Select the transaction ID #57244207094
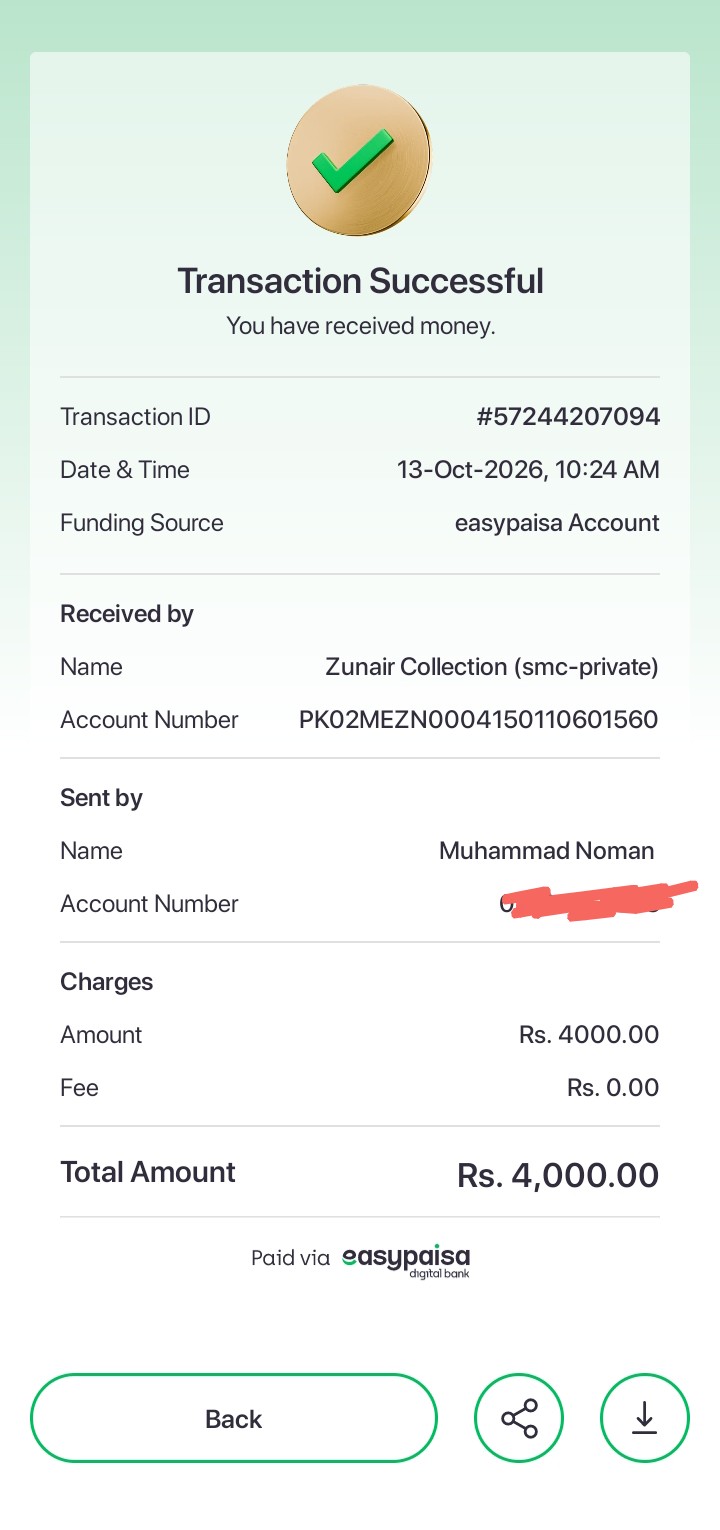This screenshot has height=1530, width=720. pos(568,417)
